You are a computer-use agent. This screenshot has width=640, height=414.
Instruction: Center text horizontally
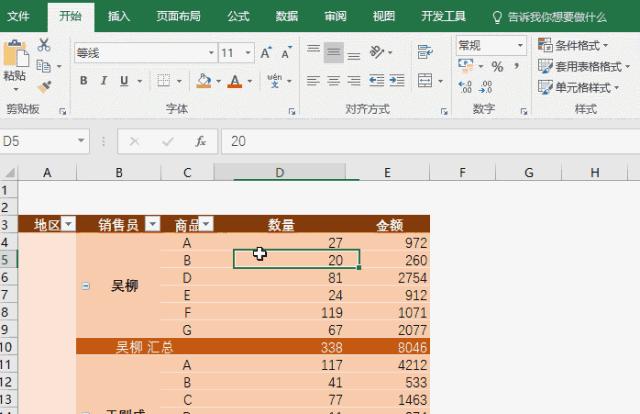click(x=333, y=80)
